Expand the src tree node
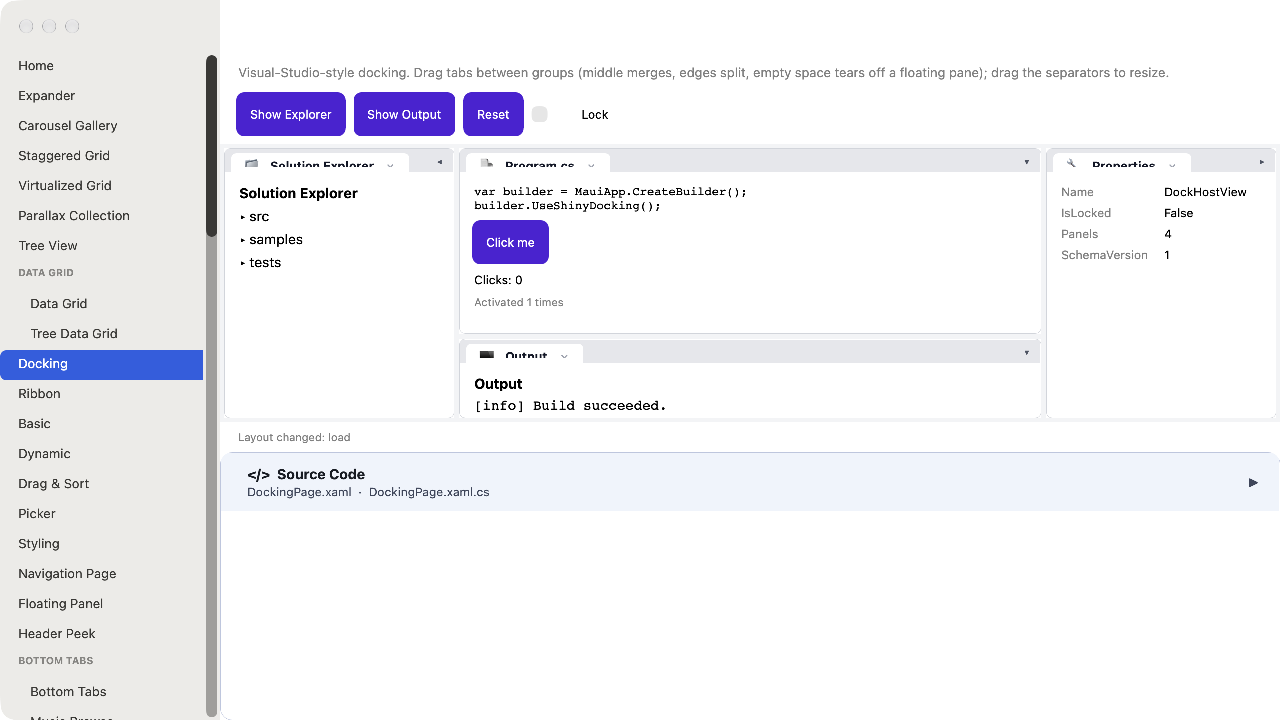The image size is (1280, 720). tap(243, 217)
